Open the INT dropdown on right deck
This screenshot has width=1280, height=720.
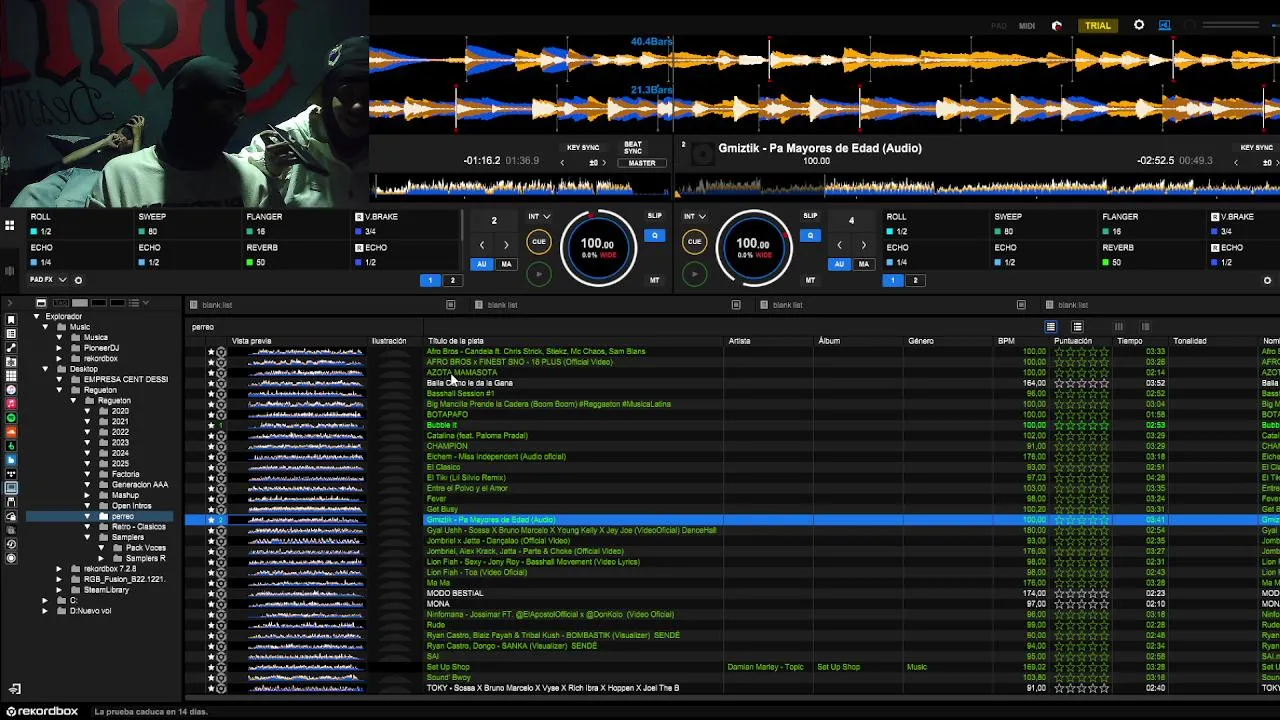point(695,216)
